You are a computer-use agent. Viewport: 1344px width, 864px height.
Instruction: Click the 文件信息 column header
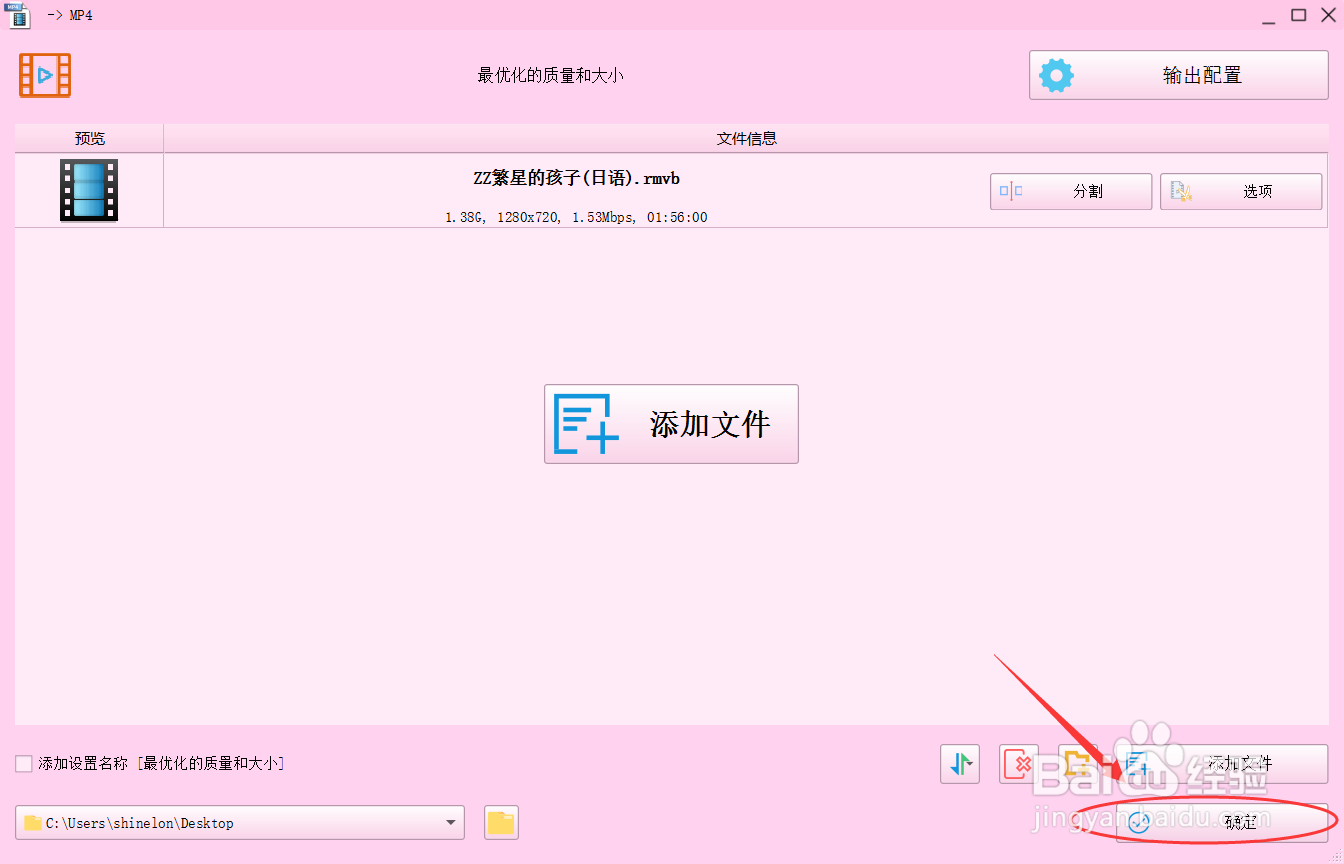pyautogui.click(x=746, y=138)
